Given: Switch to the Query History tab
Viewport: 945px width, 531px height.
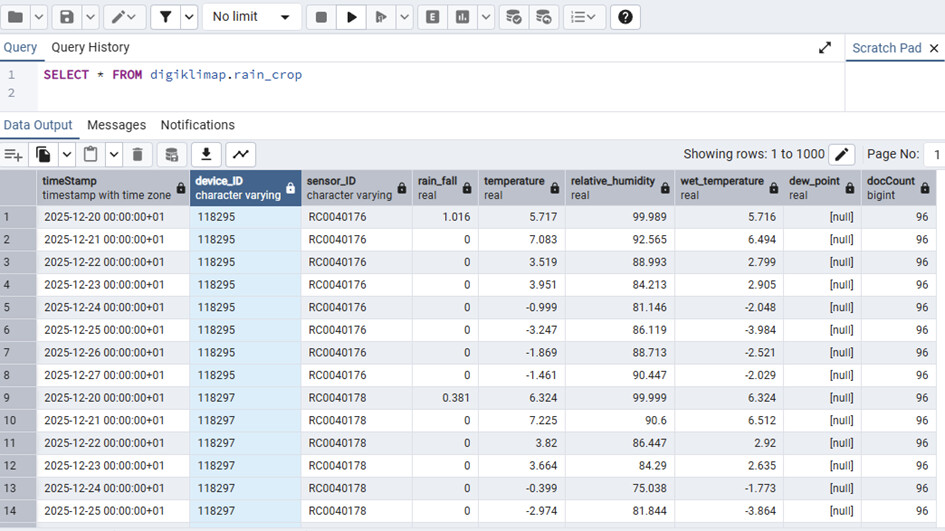Looking at the screenshot, I should (x=90, y=48).
